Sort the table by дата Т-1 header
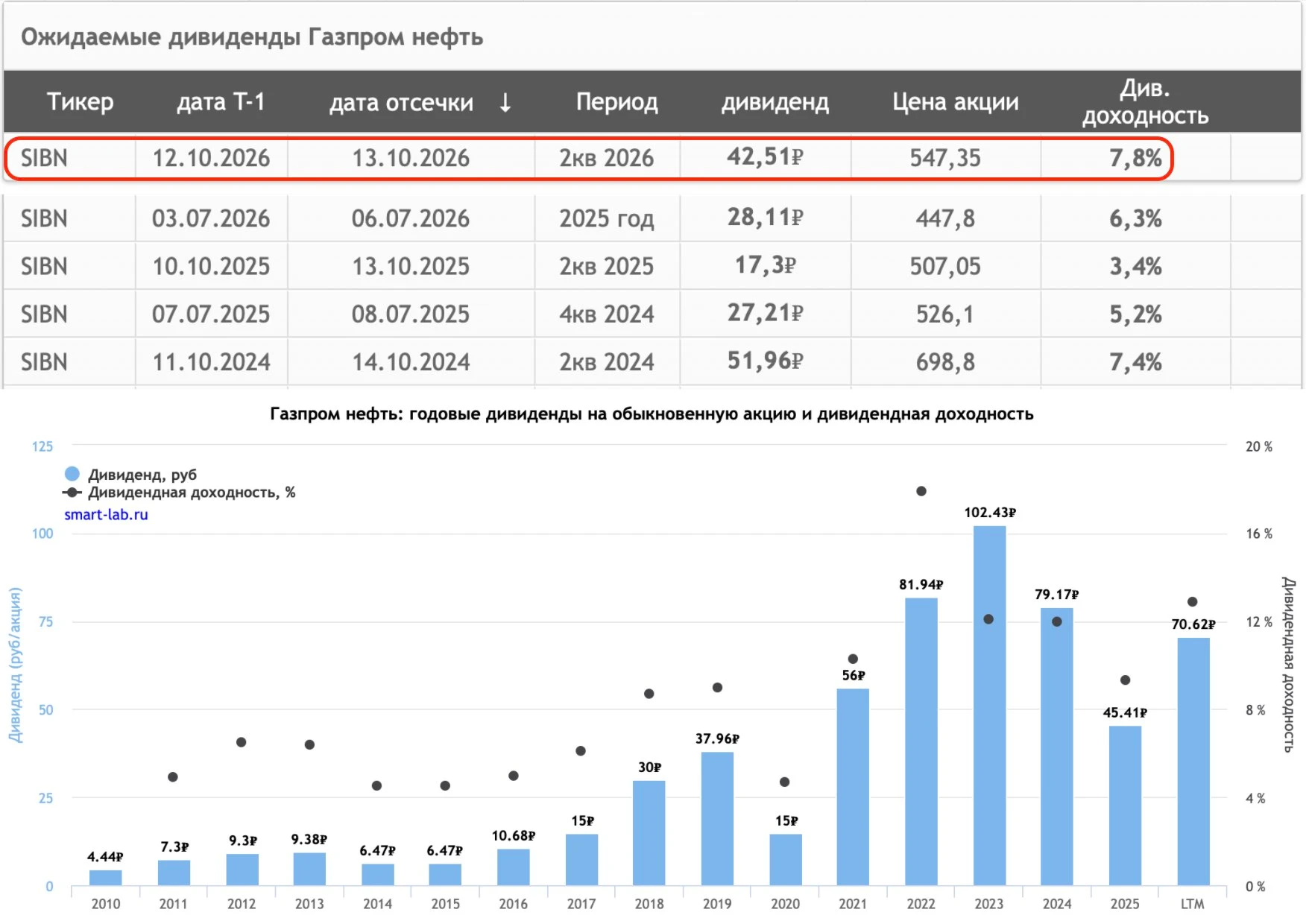Image resolution: width=1306 pixels, height=924 pixels. point(221,101)
